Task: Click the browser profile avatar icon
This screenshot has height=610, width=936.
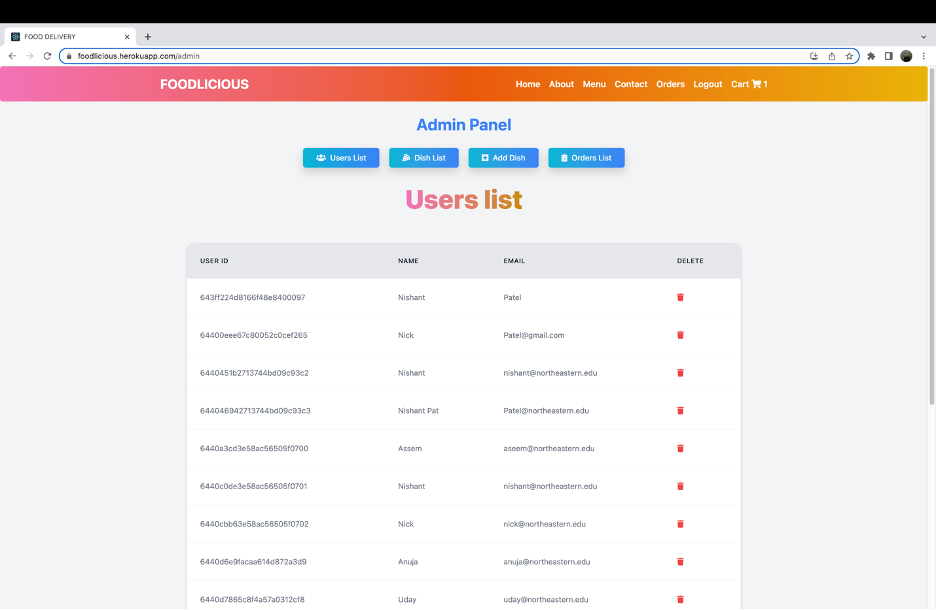Action: point(906,56)
